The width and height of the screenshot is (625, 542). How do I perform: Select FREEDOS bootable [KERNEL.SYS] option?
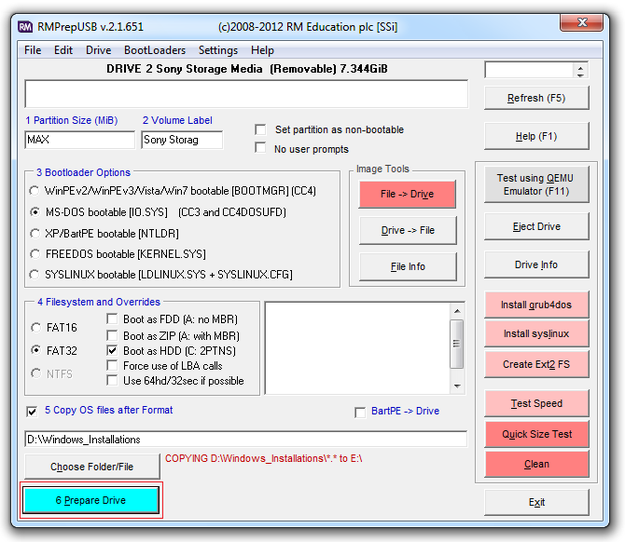(35, 254)
